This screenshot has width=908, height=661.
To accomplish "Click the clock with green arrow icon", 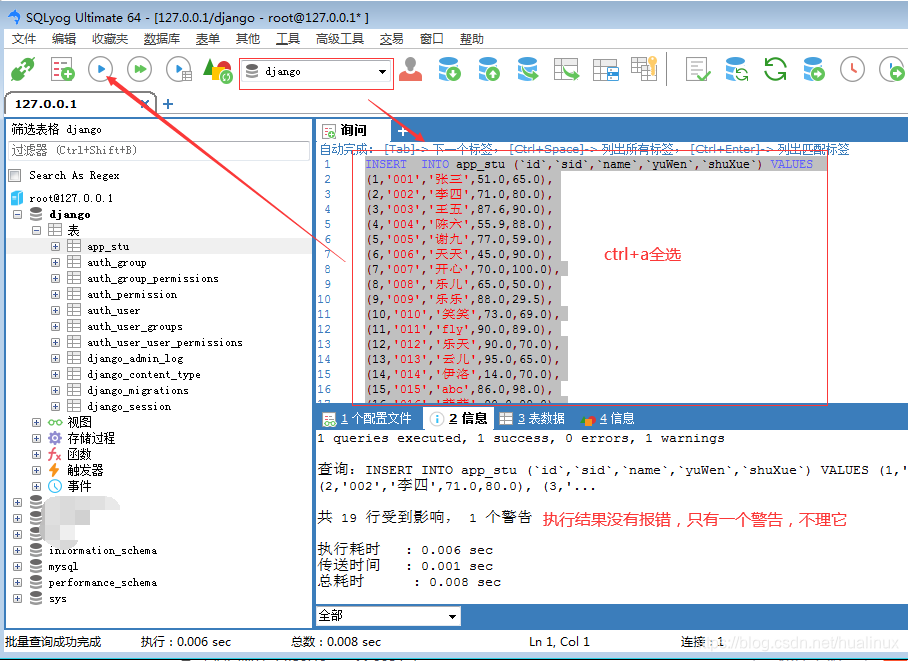I will pyautogui.click(x=892, y=69).
